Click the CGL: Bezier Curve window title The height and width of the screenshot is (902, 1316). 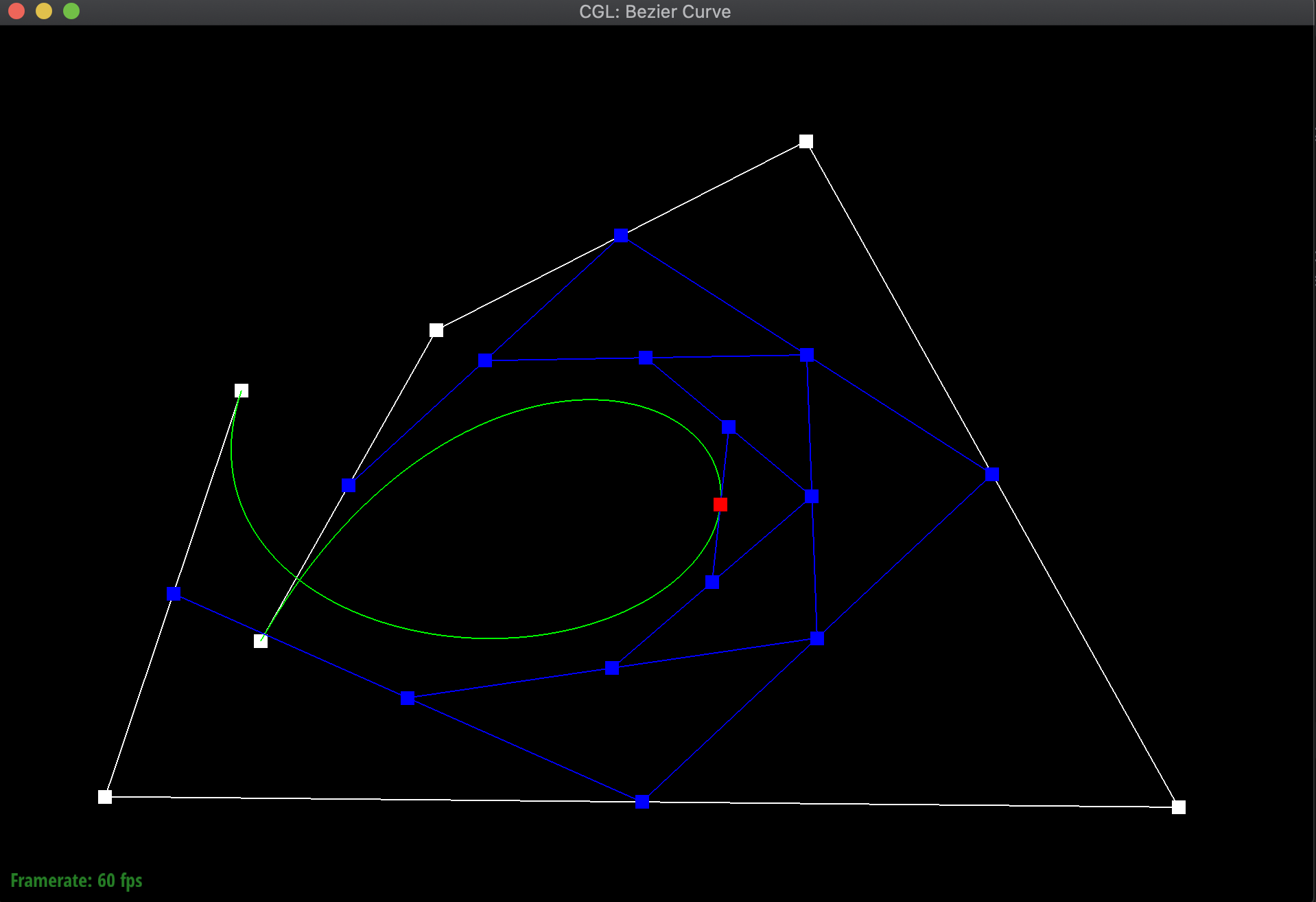click(x=655, y=12)
